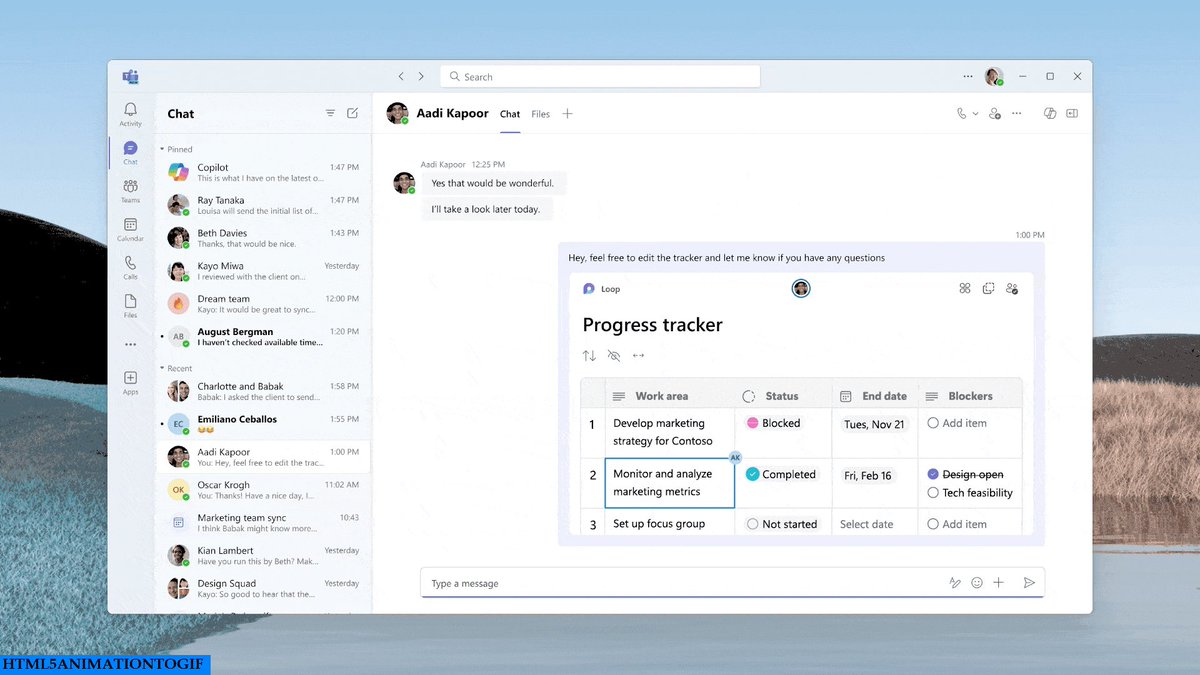Open the call options dropdown arrow
The width and height of the screenshot is (1200, 675).
(x=976, y=114)
